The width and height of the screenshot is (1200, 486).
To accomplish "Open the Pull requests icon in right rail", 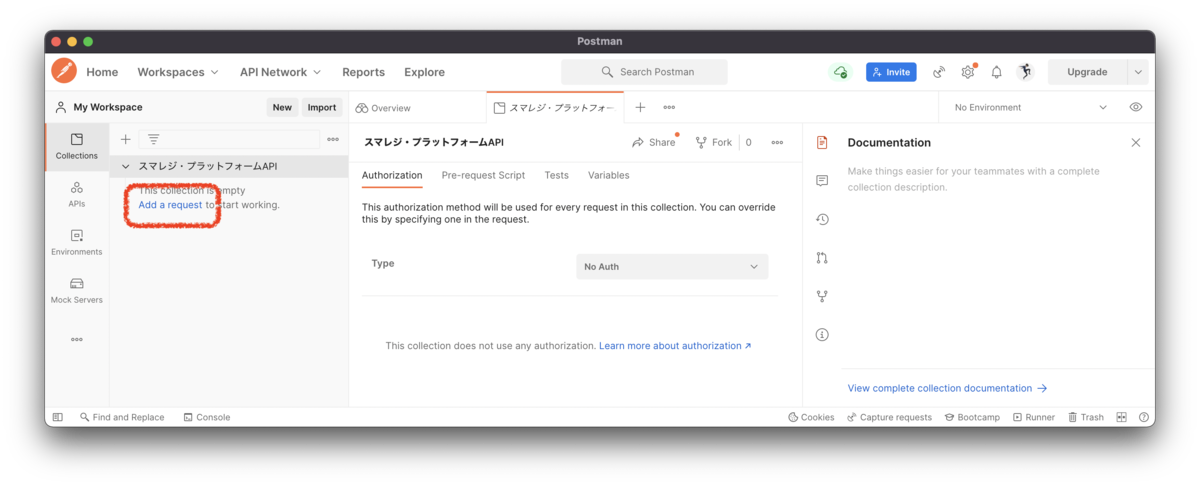I will 822,258.
